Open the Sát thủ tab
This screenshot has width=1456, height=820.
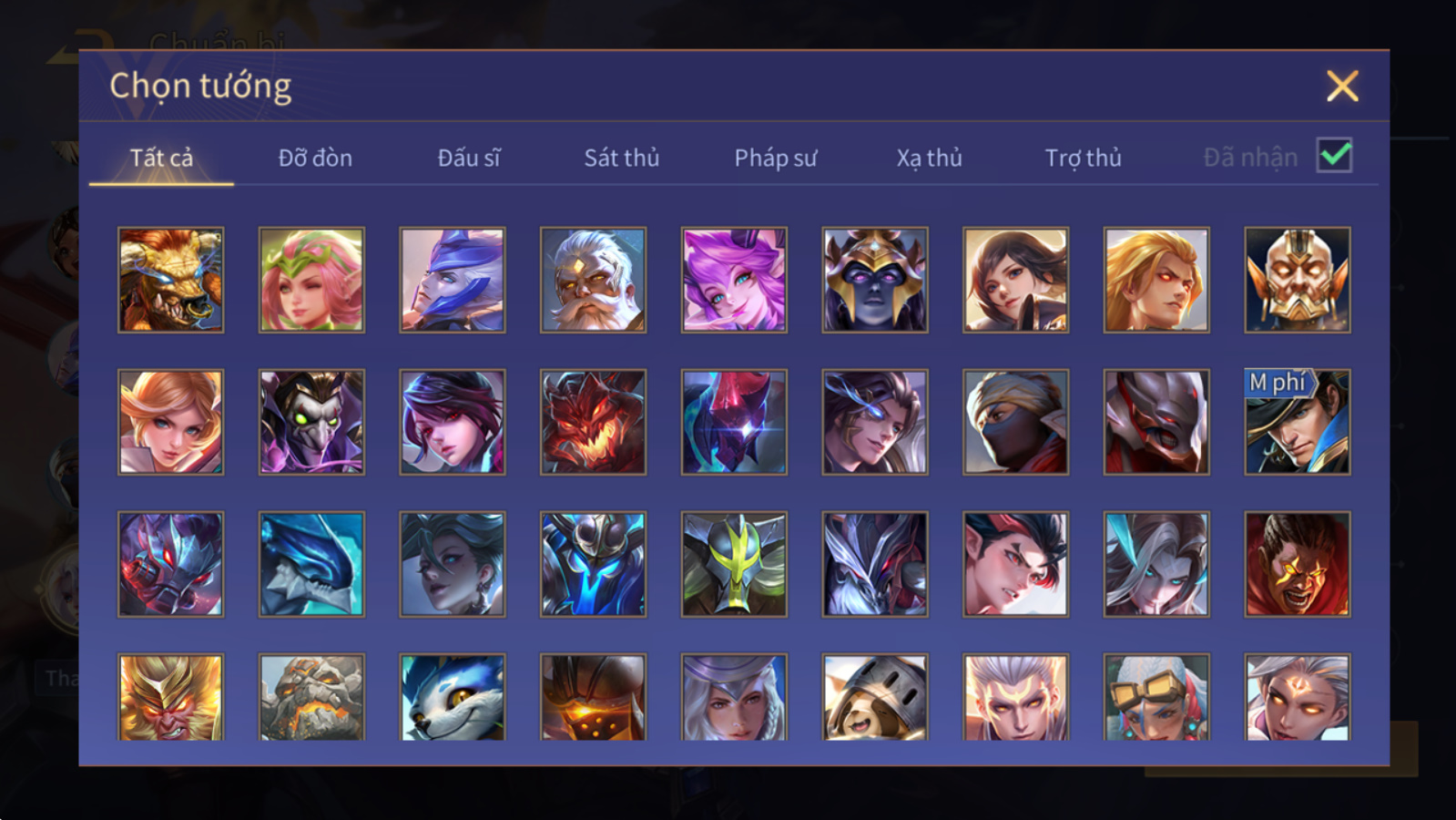622,158
